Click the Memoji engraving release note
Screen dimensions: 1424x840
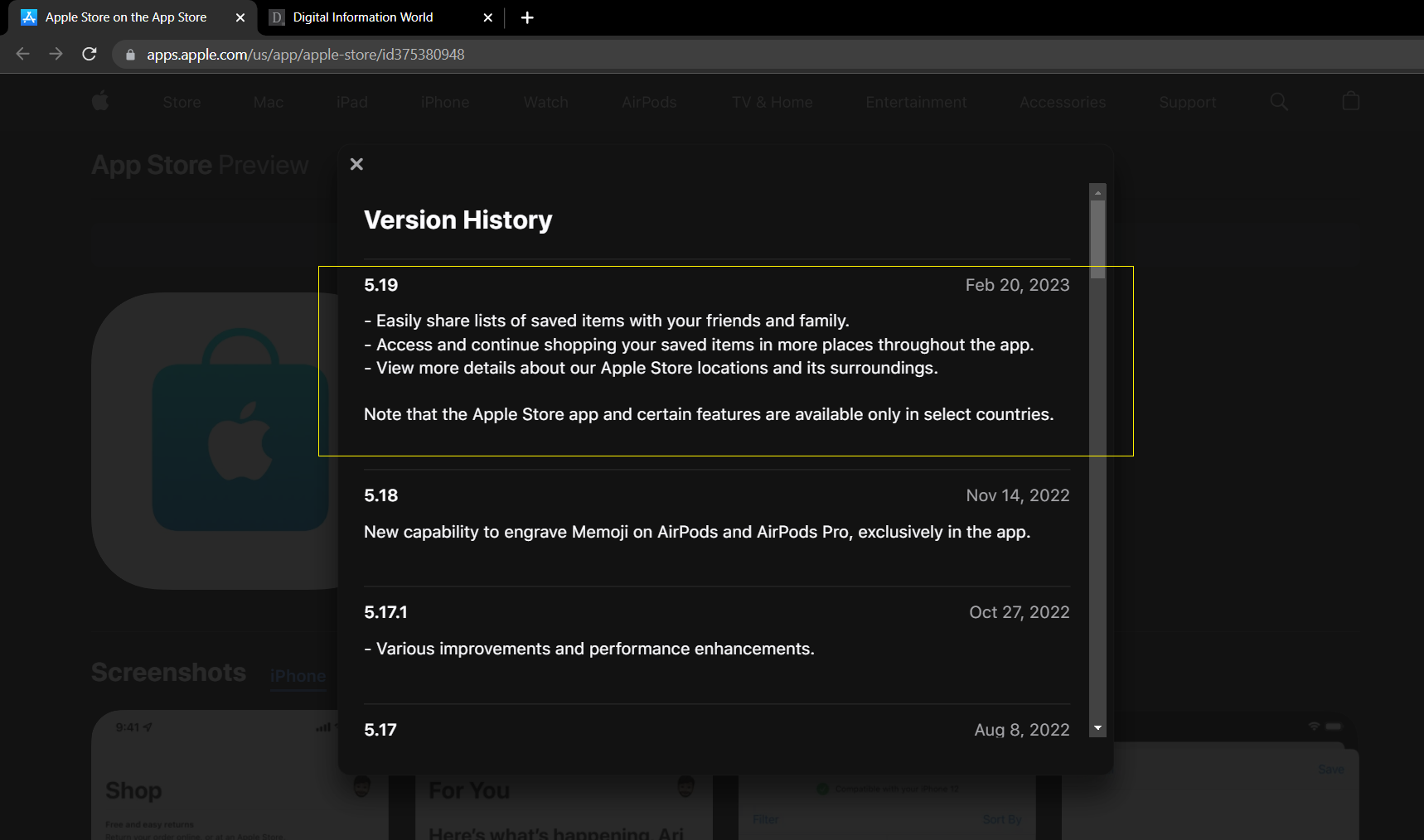click(x=697, y=532)
